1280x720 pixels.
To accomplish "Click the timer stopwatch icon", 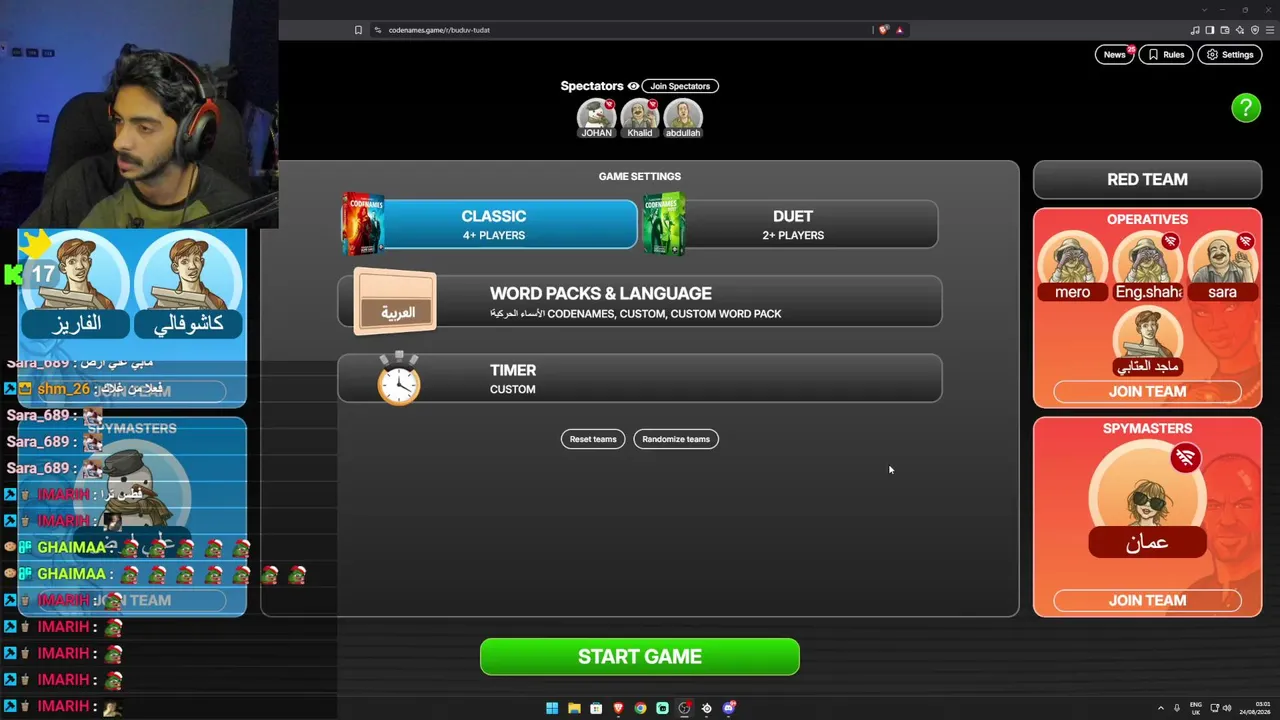I will (398, 378).
